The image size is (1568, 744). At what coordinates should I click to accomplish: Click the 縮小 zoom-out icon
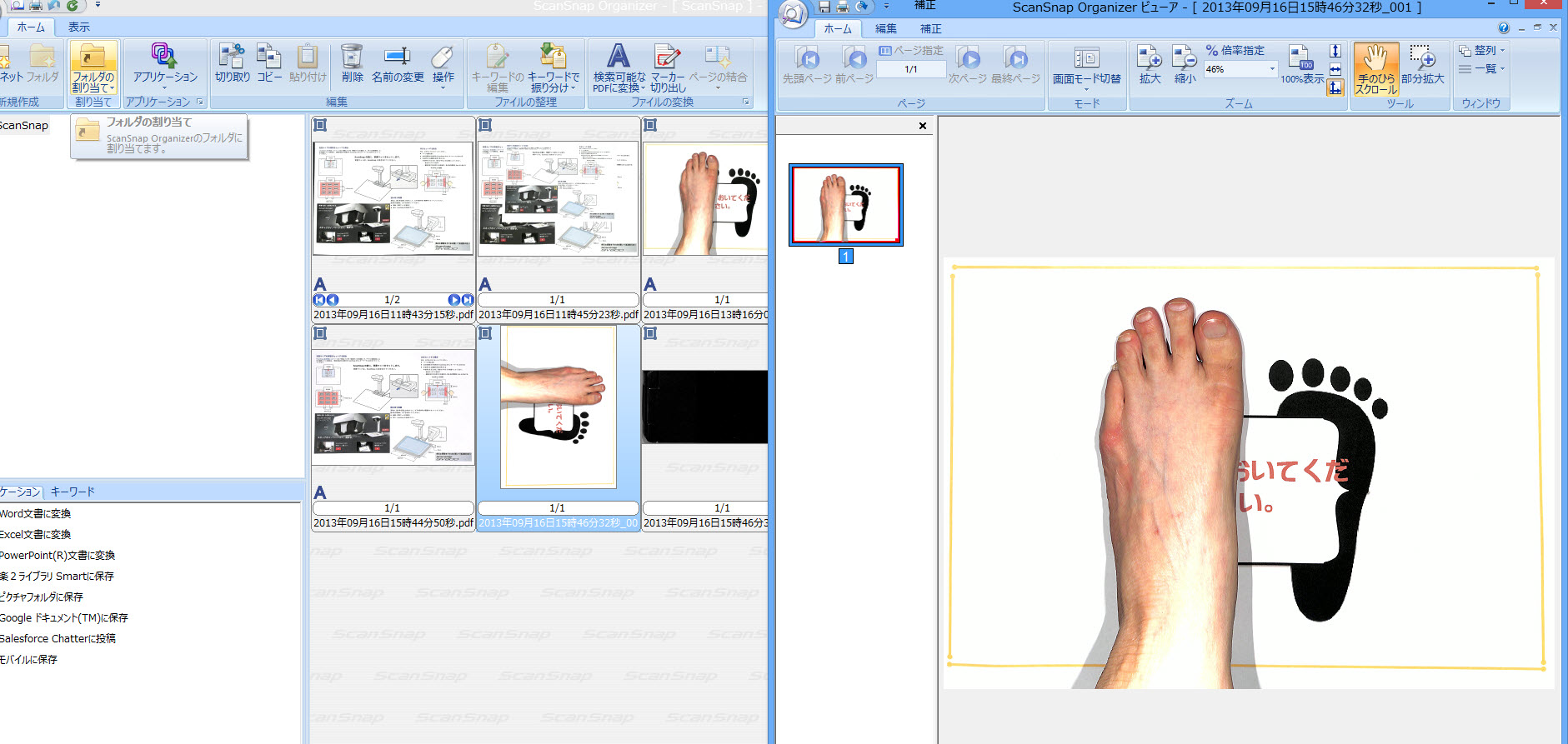point(1185,65)
